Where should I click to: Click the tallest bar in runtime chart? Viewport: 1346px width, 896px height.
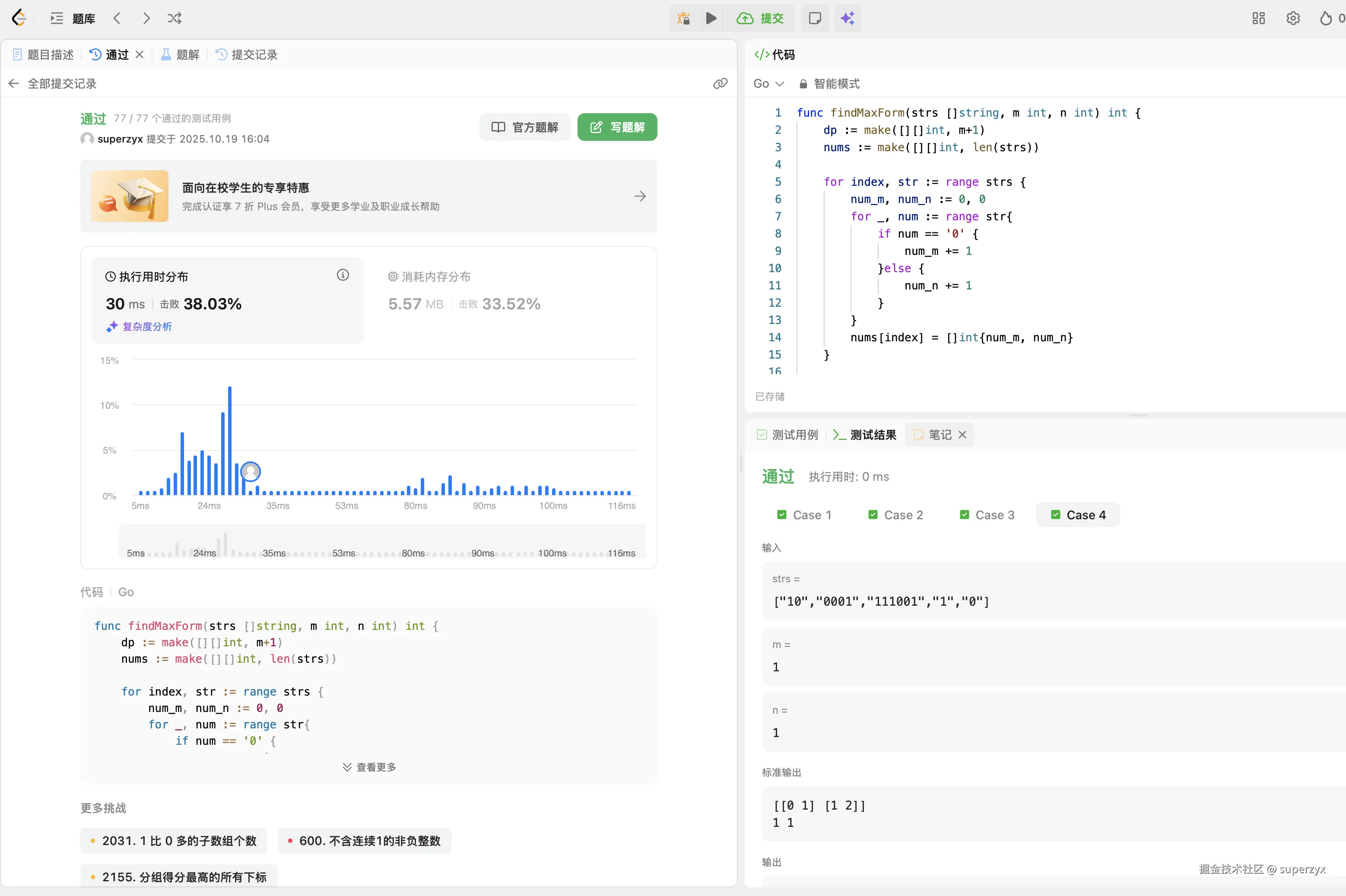pyautogui.click(x=230, y=441)
